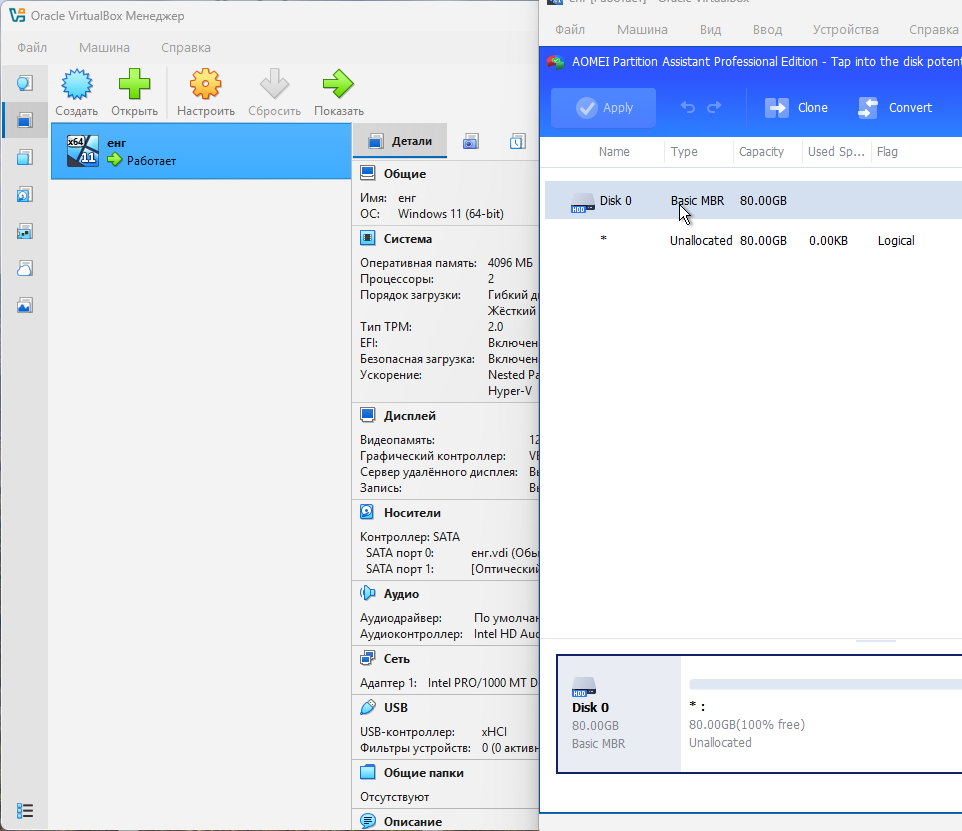Open the Файл menu in VirtualBox Manager
962x831 pixels.
pyautogui.click(x=32, y=47)
